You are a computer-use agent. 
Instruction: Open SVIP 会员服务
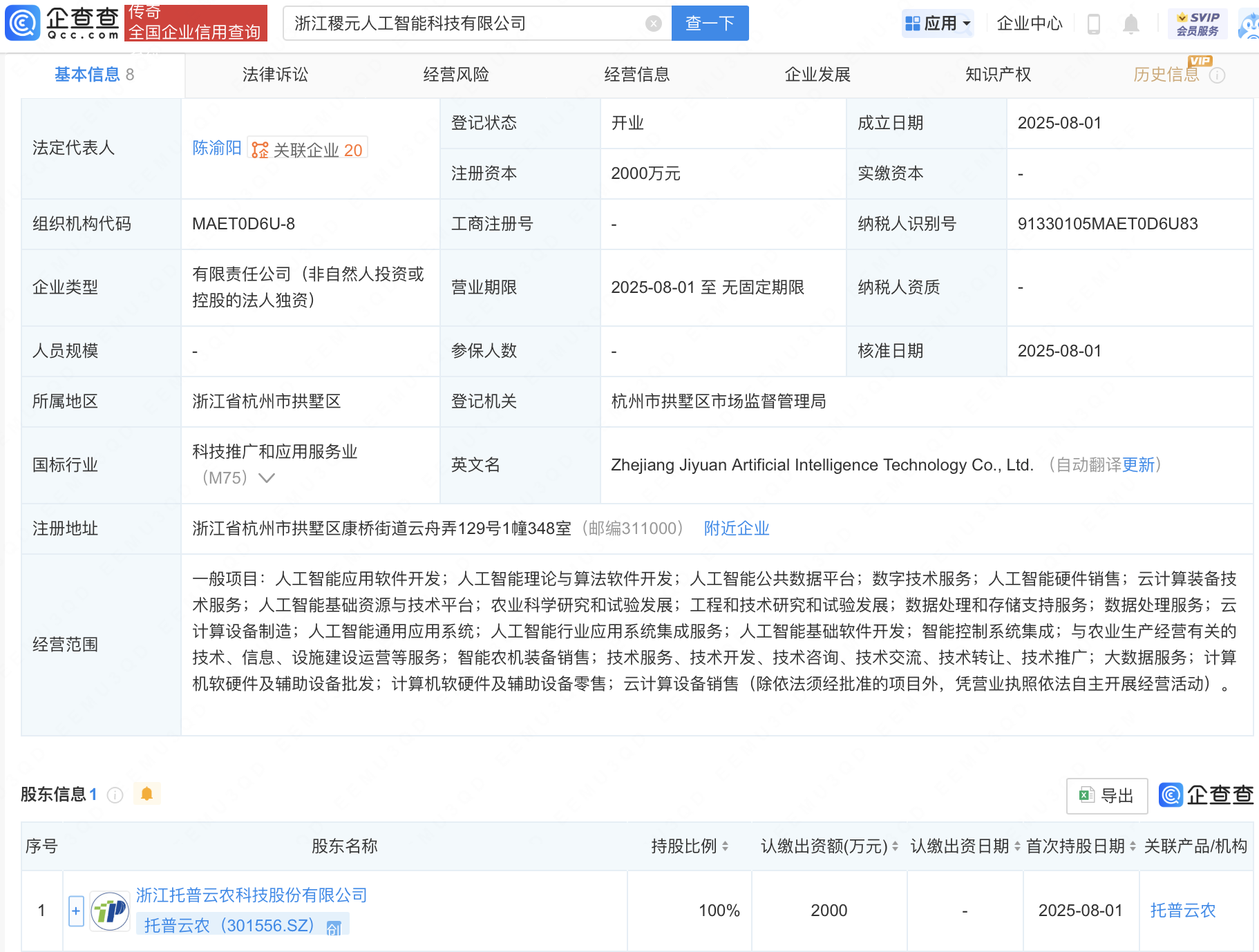click(x=1197, y=22)
